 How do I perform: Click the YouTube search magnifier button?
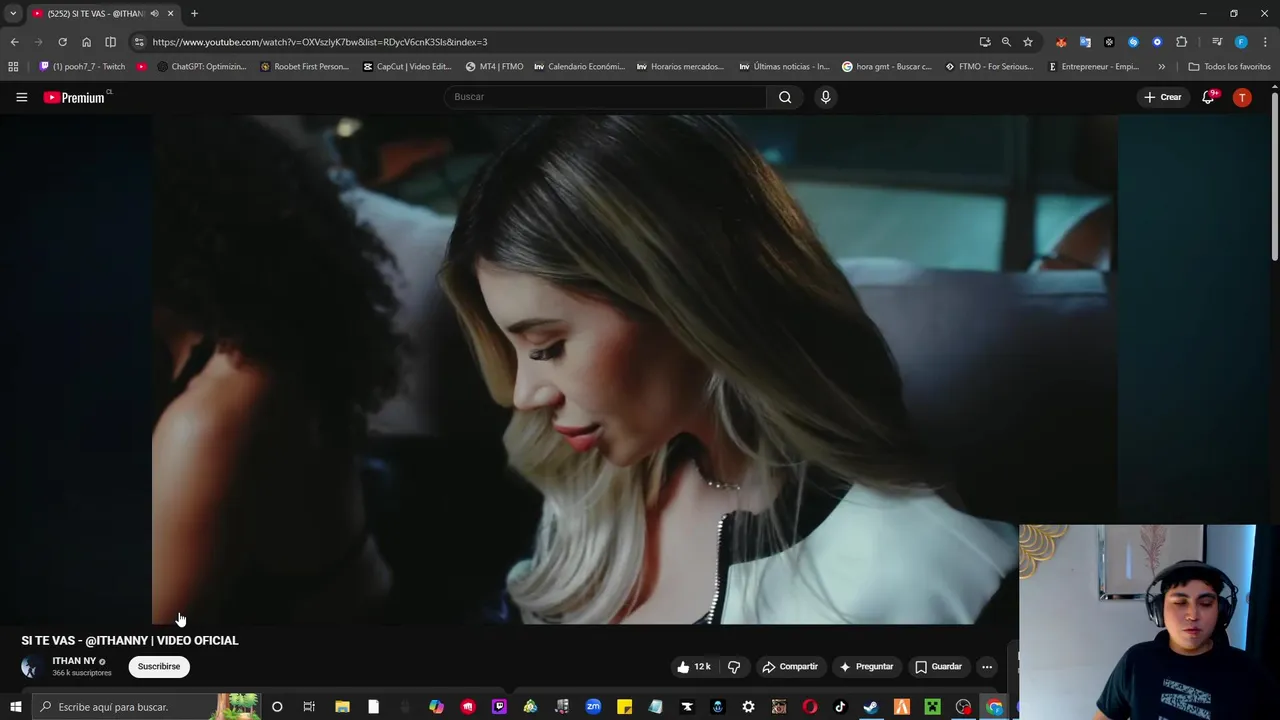(785, 97)
